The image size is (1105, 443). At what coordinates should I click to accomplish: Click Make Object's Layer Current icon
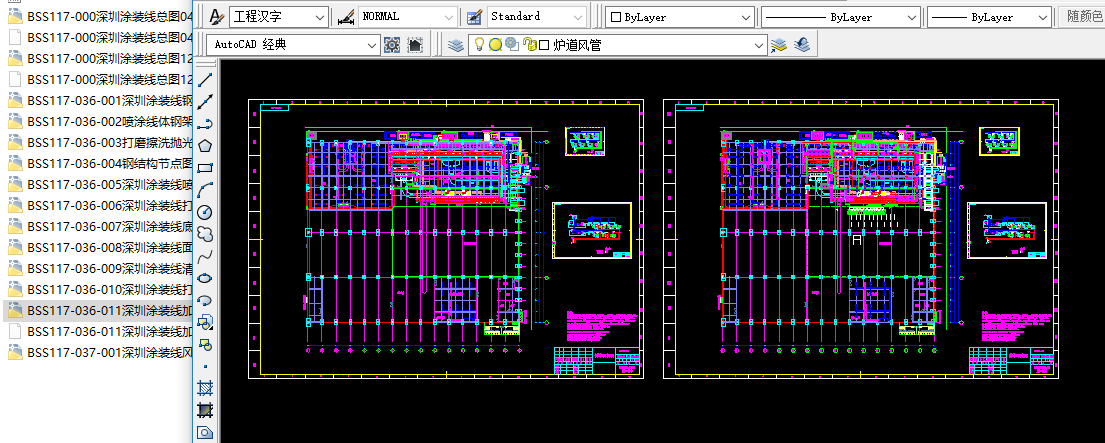pyautogui.click(x=778, y=45)
